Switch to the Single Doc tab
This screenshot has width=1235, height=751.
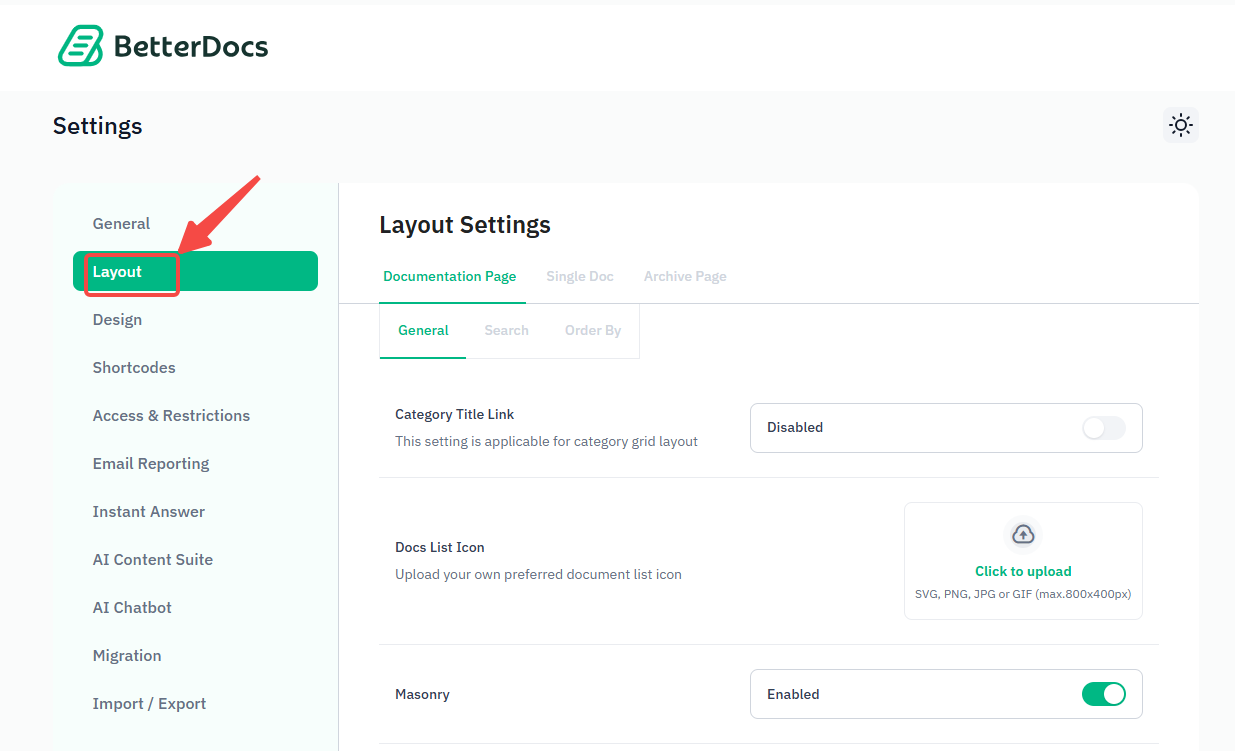pos(579,276)
